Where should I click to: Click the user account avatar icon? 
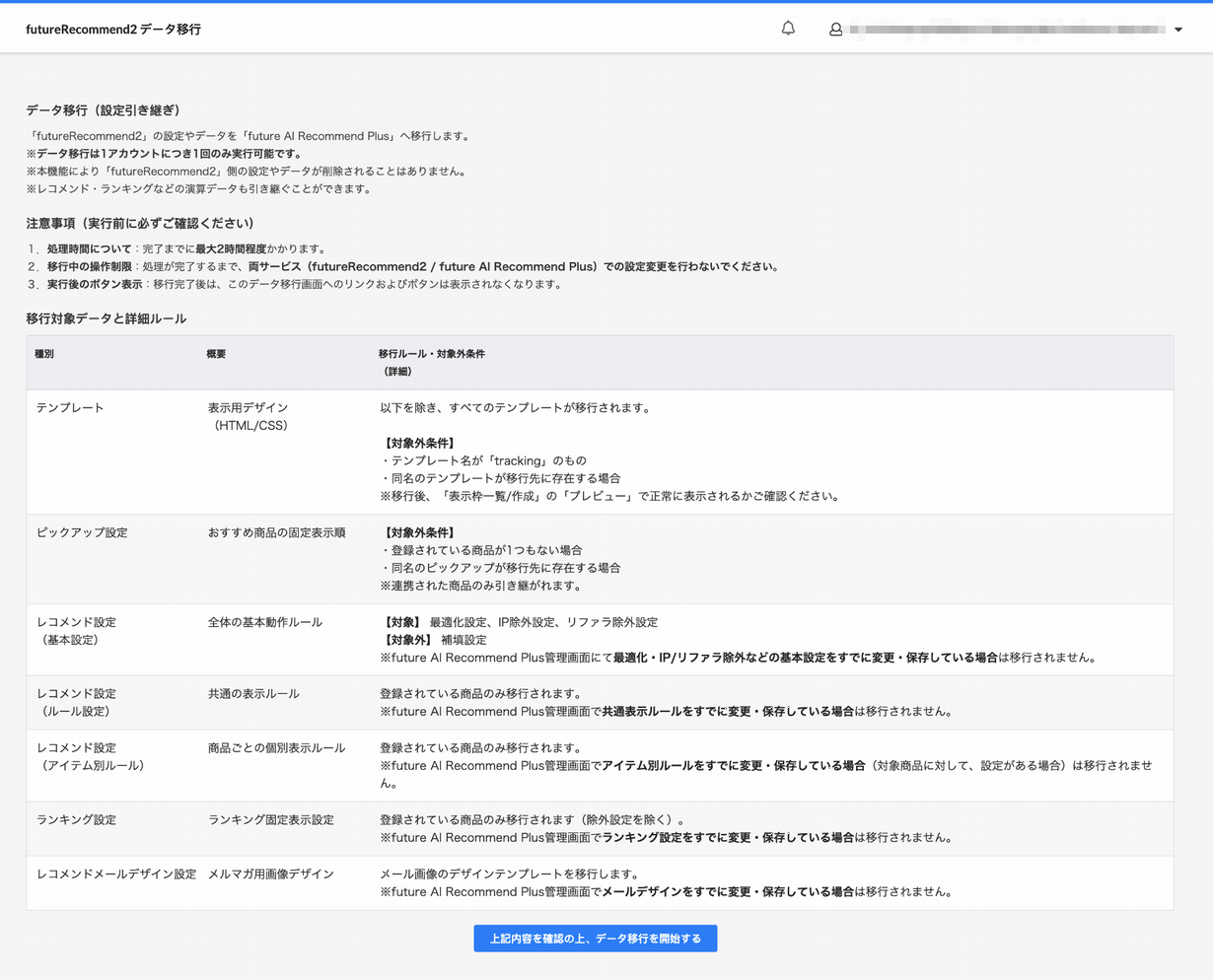(836, 30)
